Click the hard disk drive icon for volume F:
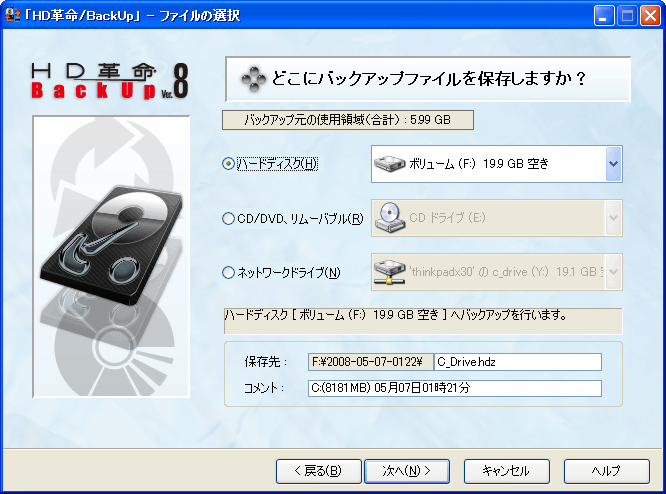This screenshot has width=666, height=494. tap(389, 164)
